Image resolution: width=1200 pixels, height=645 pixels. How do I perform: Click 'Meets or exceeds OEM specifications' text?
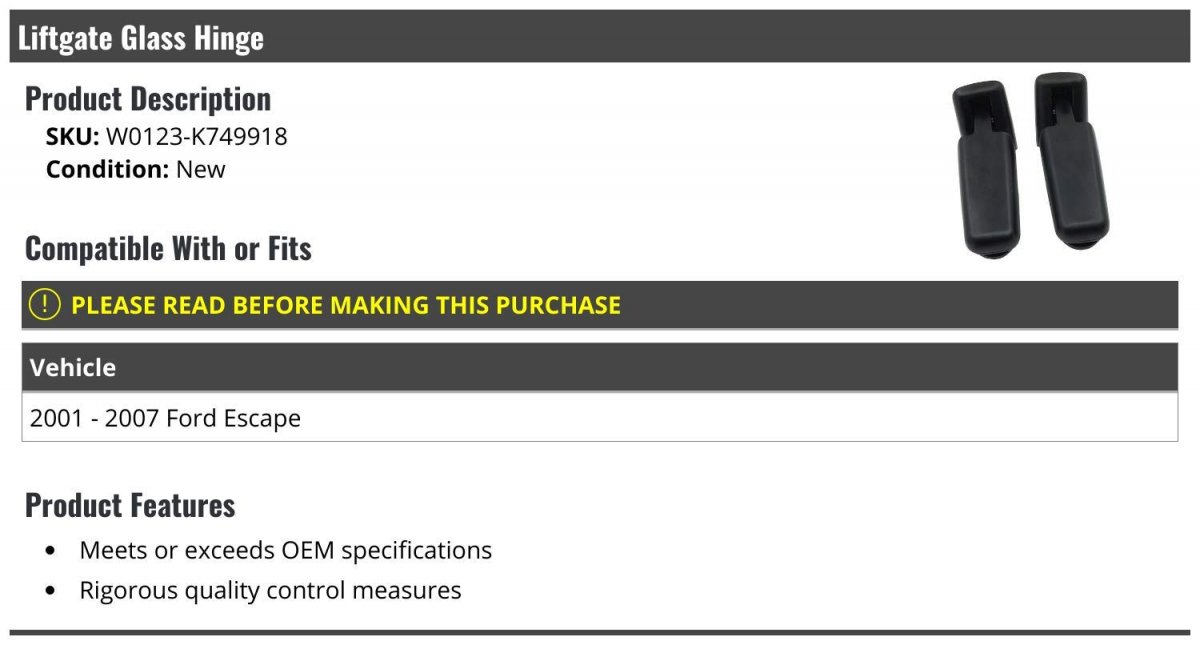(285, 550)
